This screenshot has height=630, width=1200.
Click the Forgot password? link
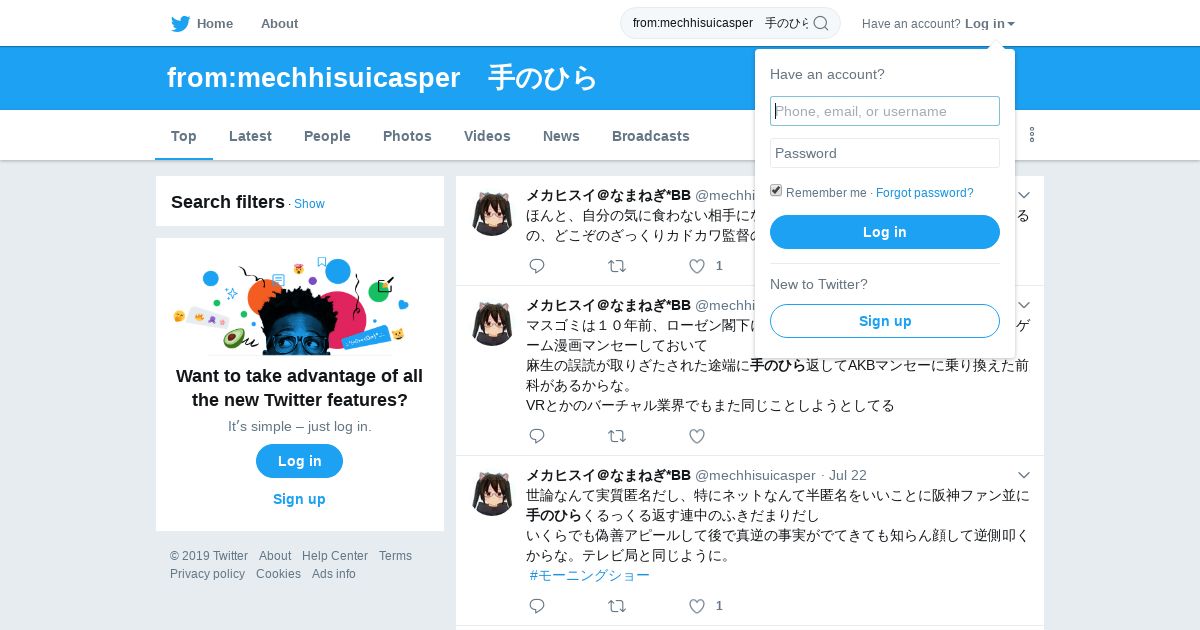[x=925, y=193]
